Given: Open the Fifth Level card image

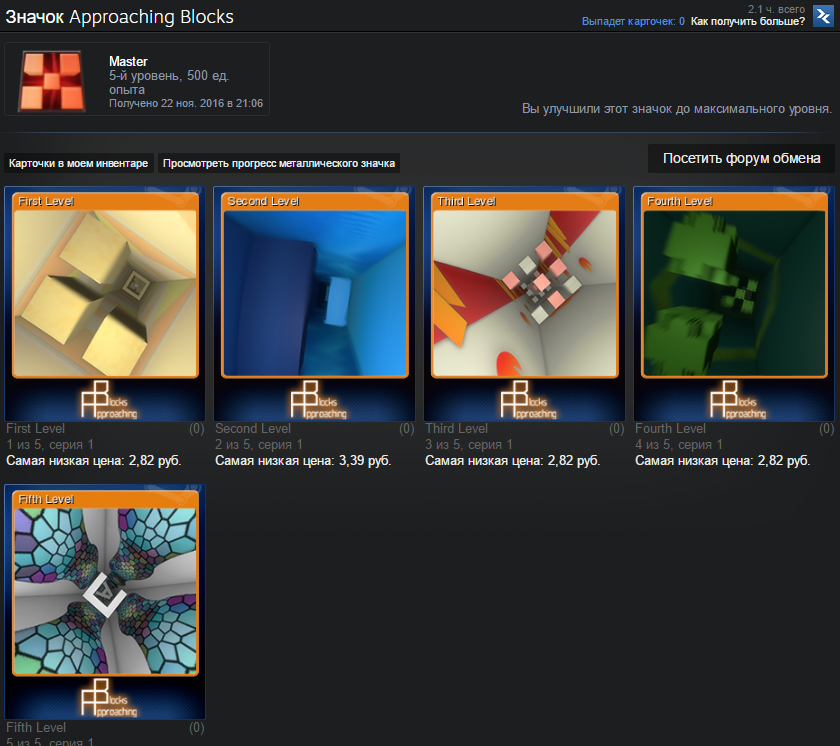Looking at the screenshot, I should coord(106,591).
